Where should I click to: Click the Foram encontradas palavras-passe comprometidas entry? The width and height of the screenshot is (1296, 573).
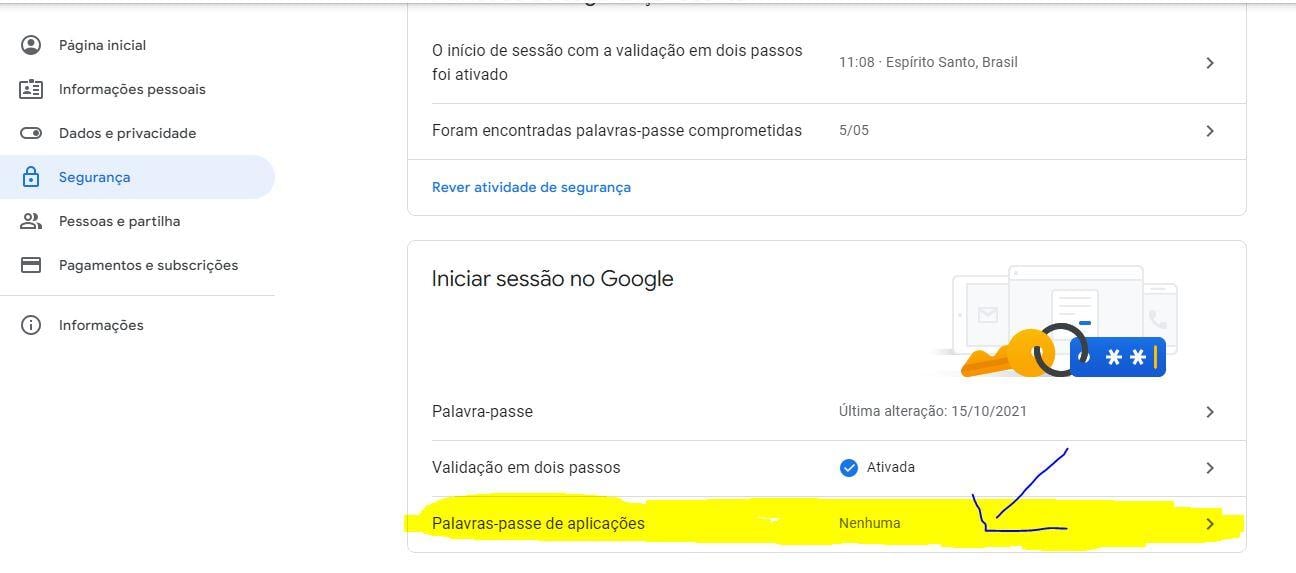pyautogui.click(x=826, y=131)
